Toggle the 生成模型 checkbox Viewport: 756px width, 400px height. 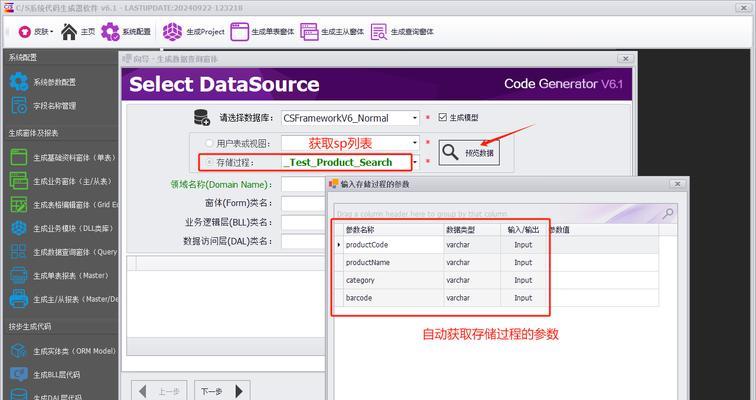pyautogui.click(x=443, y=118)
